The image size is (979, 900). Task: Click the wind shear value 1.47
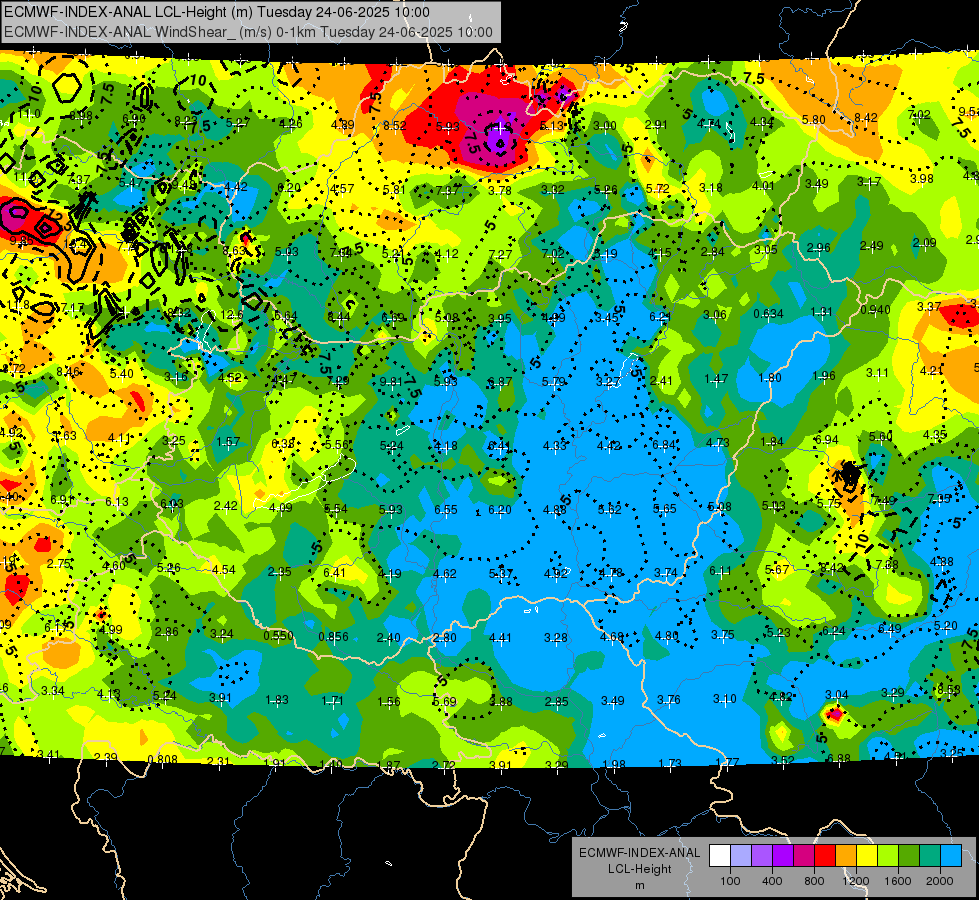(716, 379)
